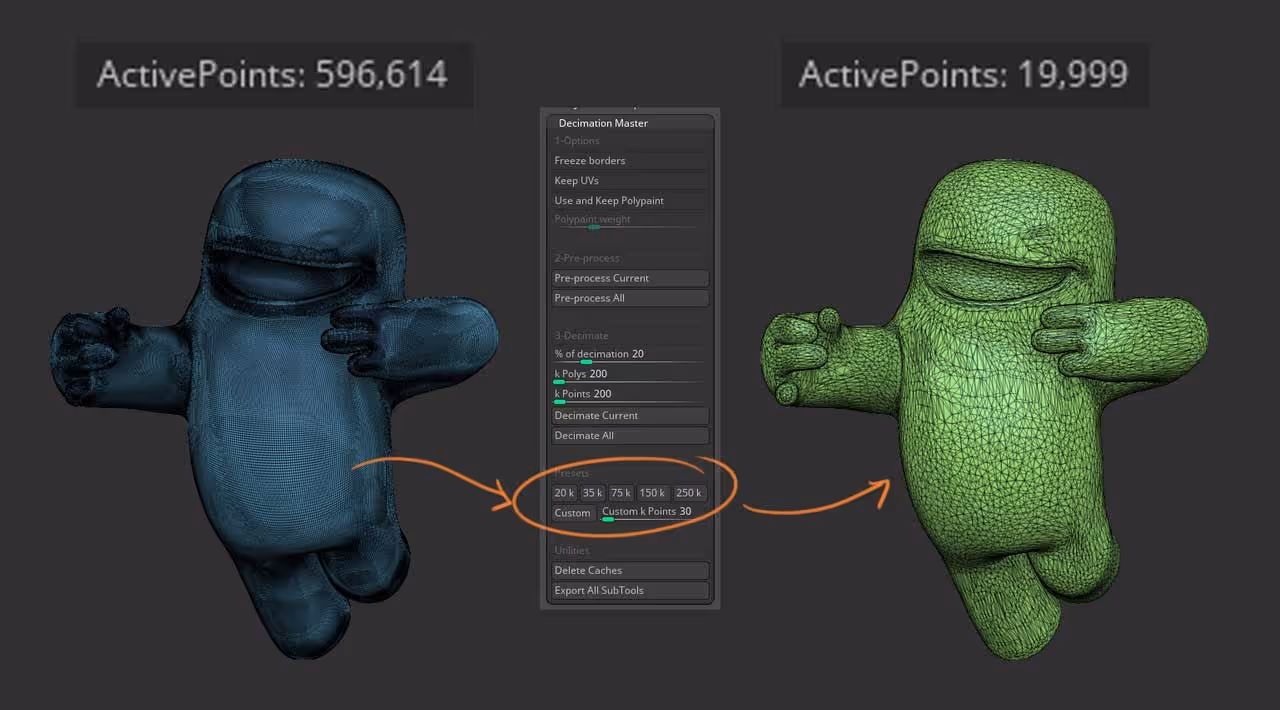Click the Custom preset button

coord(573,513)
